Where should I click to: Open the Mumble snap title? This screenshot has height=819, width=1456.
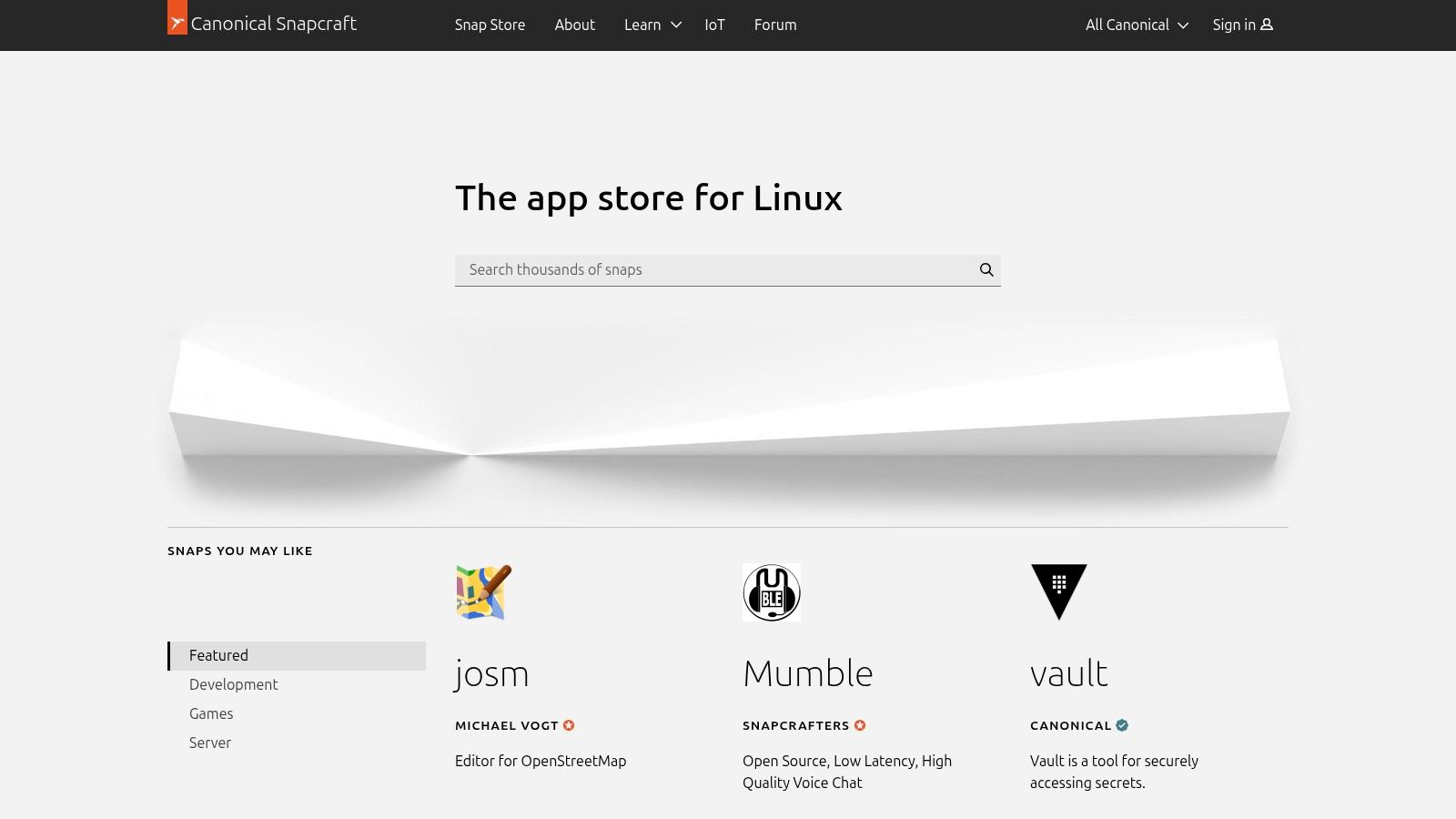[x=807, y=673]
